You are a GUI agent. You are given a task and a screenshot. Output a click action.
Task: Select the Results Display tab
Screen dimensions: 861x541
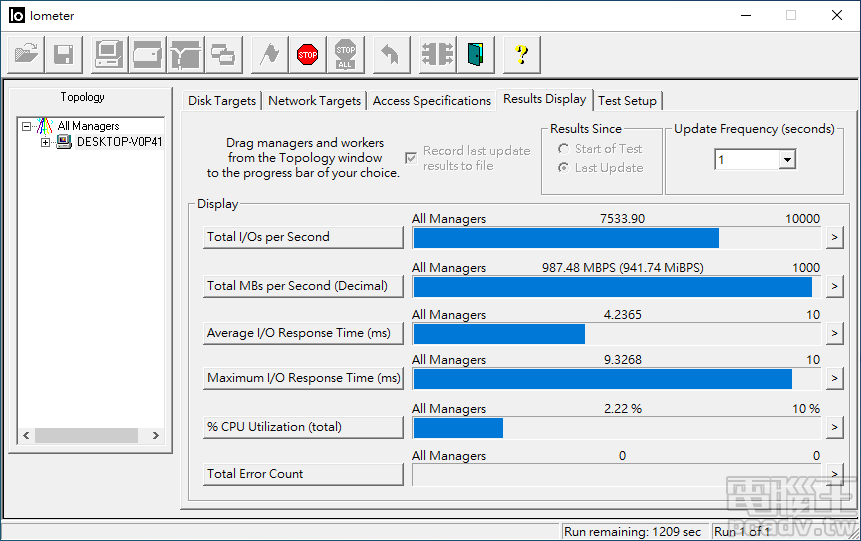click(545, 99)
